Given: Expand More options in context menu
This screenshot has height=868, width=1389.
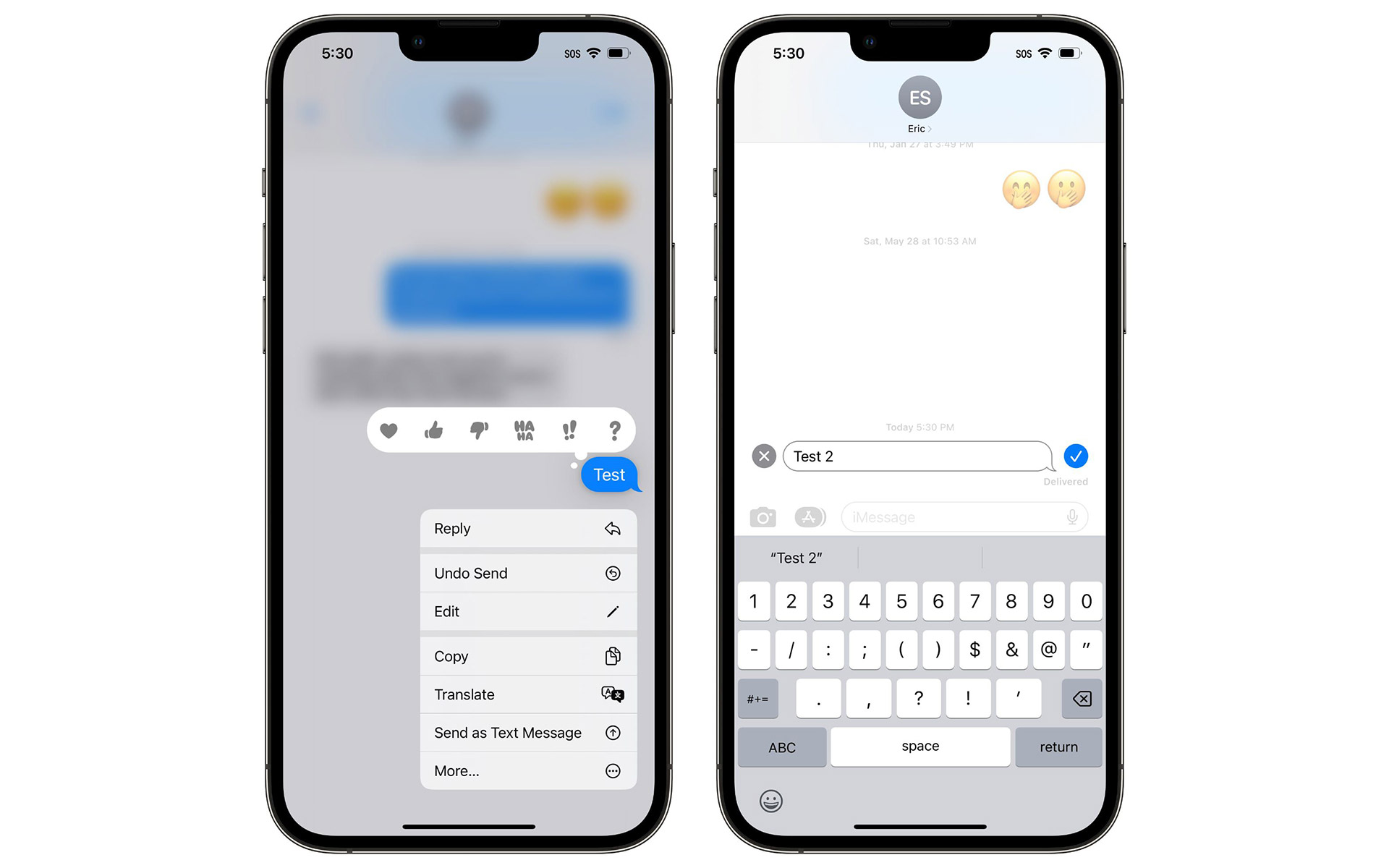Looking at the screenshot, I should 522,771.
